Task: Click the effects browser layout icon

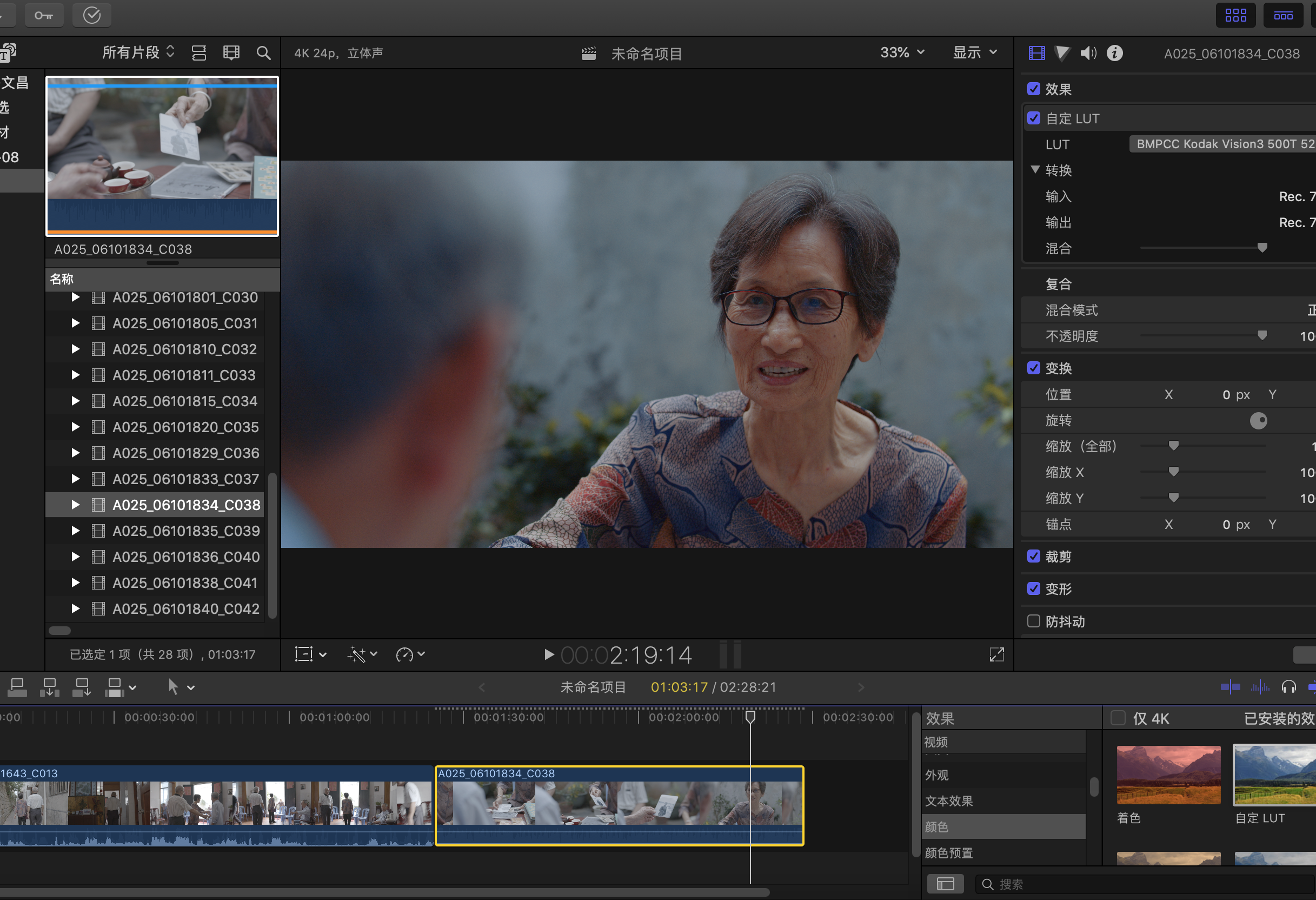Action: click(945, 884)
